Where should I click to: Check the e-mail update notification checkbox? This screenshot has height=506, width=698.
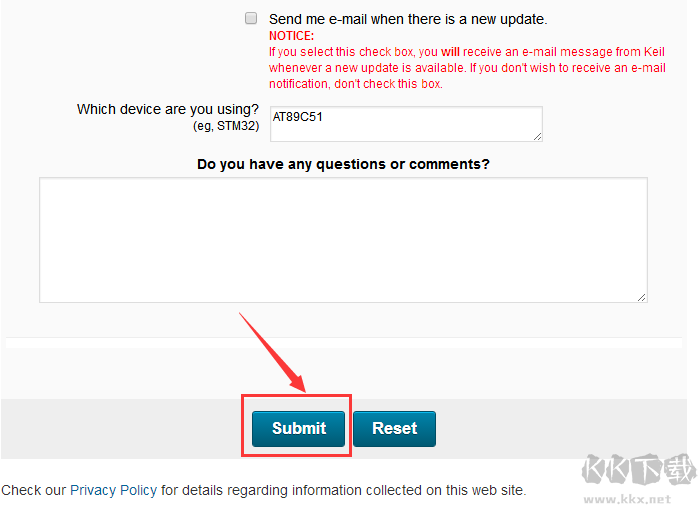tap(251, 18)
